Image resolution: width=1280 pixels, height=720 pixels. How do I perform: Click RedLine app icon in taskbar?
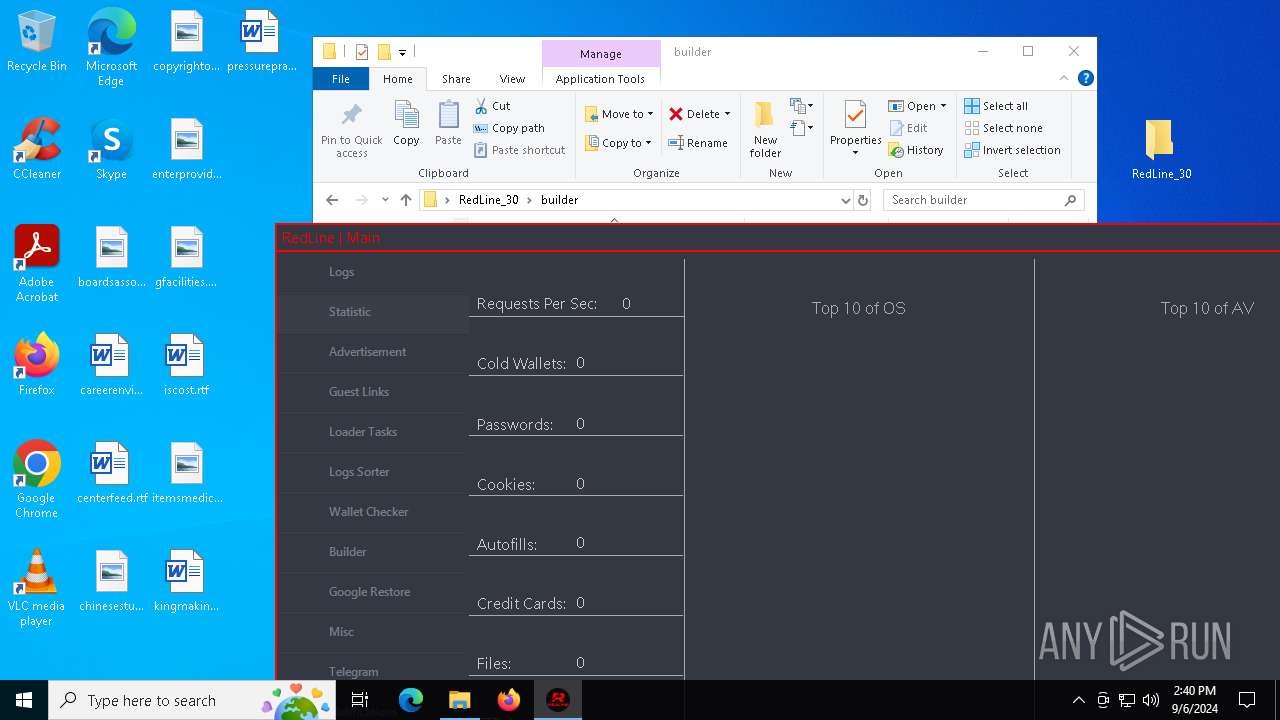(x=558, y=700)
